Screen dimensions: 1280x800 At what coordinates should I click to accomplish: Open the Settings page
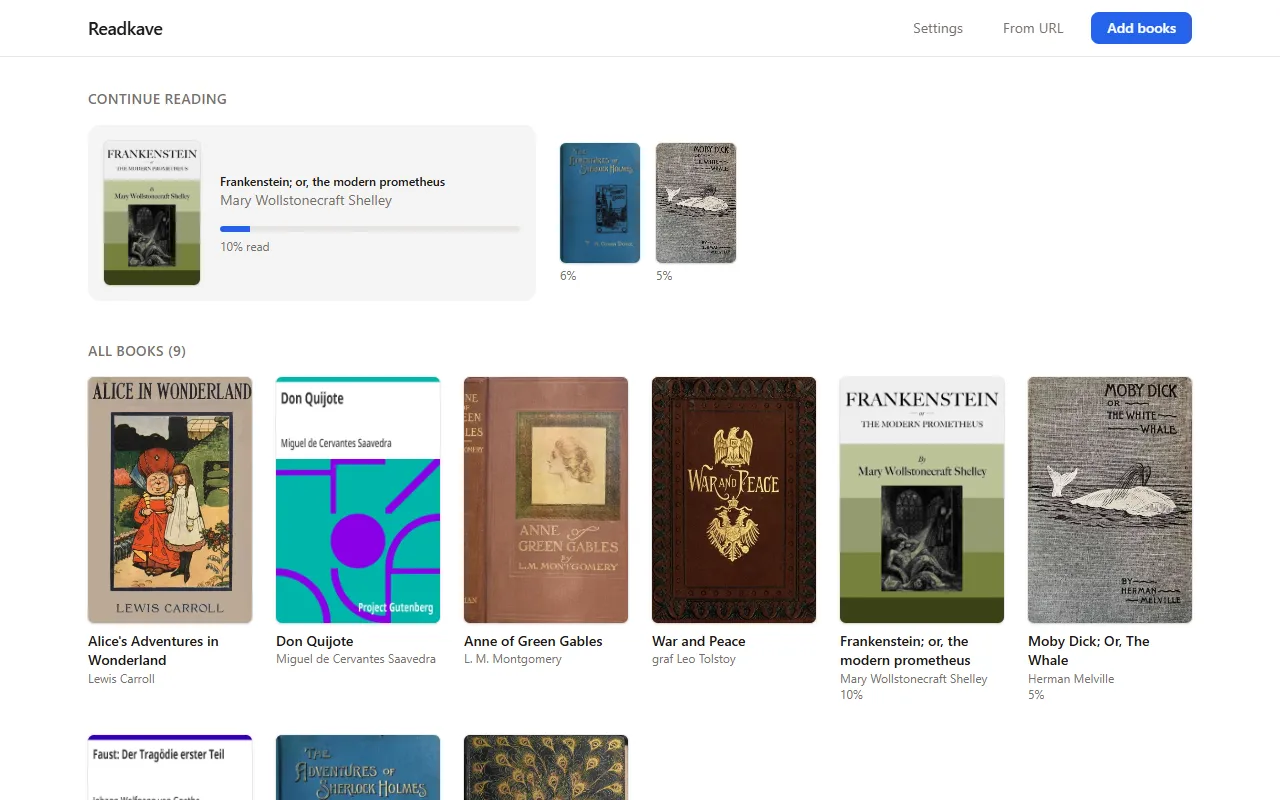(937, 28)
